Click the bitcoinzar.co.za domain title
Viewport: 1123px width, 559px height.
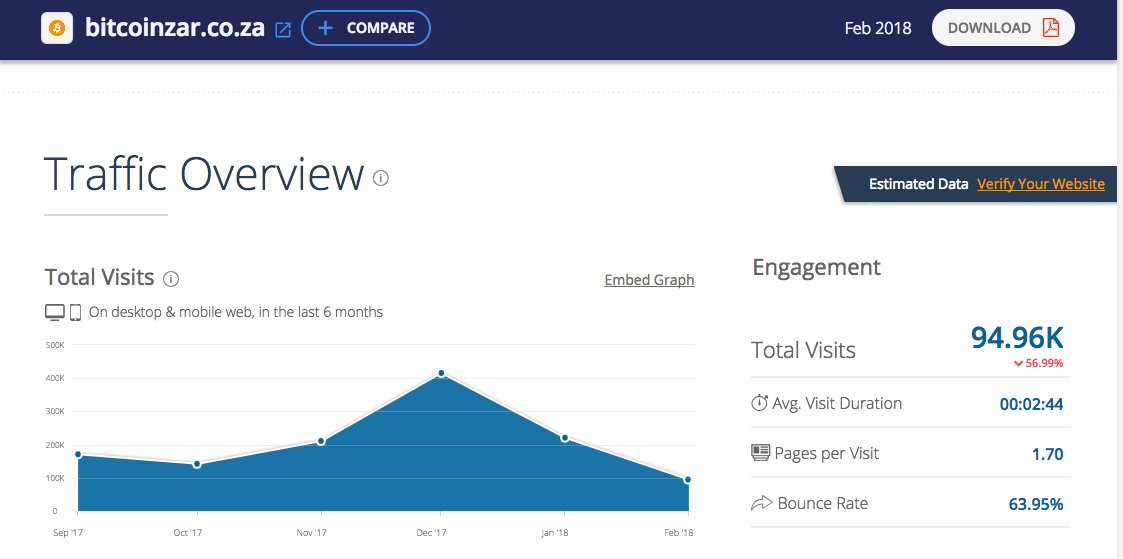[175, 29]
